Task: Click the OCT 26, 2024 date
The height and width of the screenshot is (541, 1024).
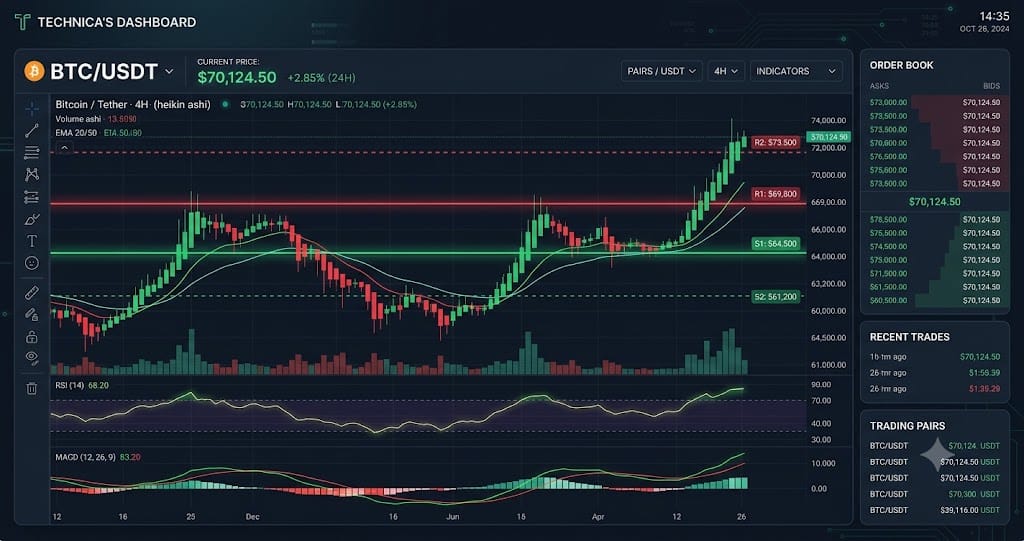Action: (985, 29)
